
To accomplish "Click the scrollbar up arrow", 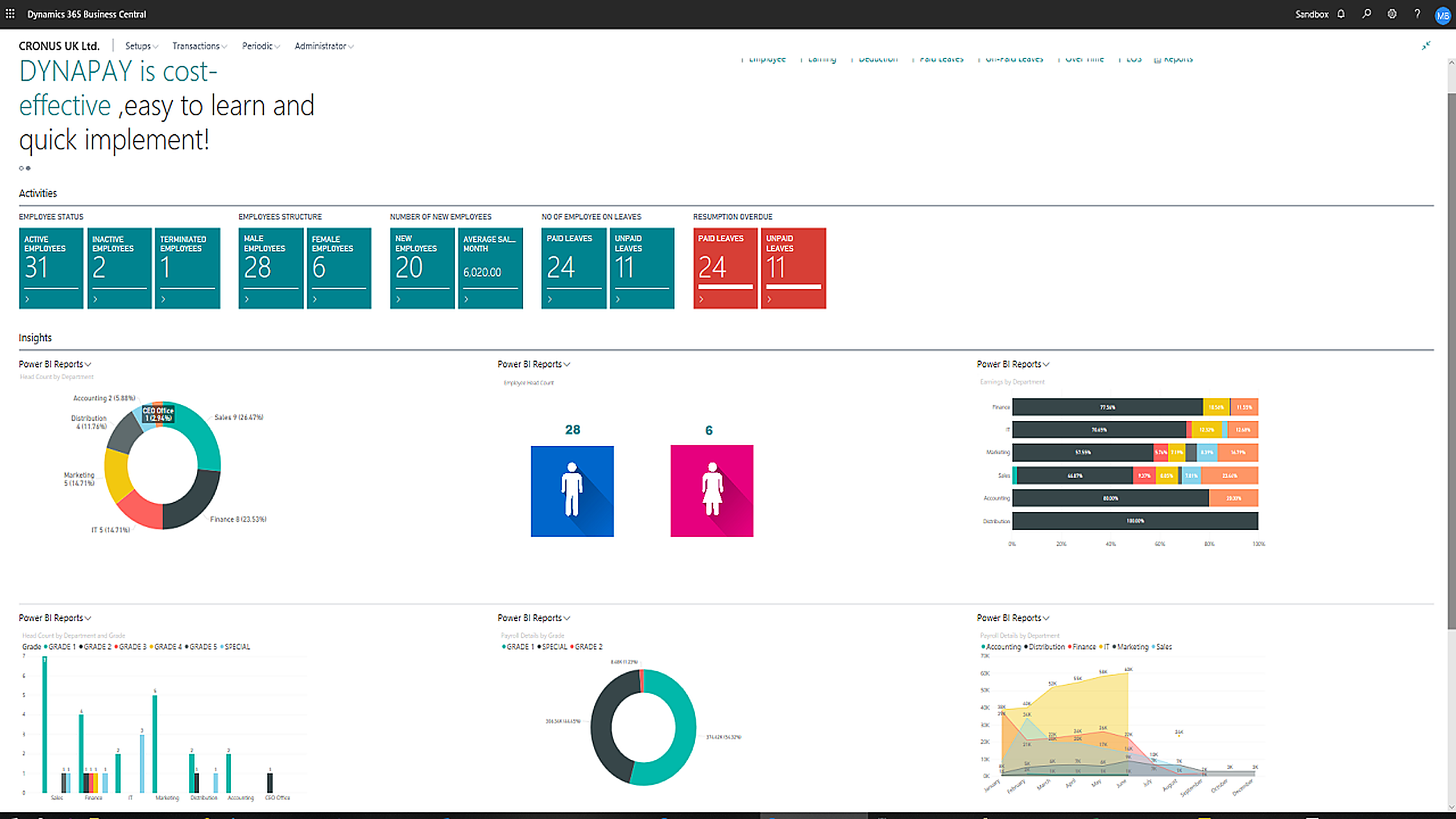I will click(1451, 62).
